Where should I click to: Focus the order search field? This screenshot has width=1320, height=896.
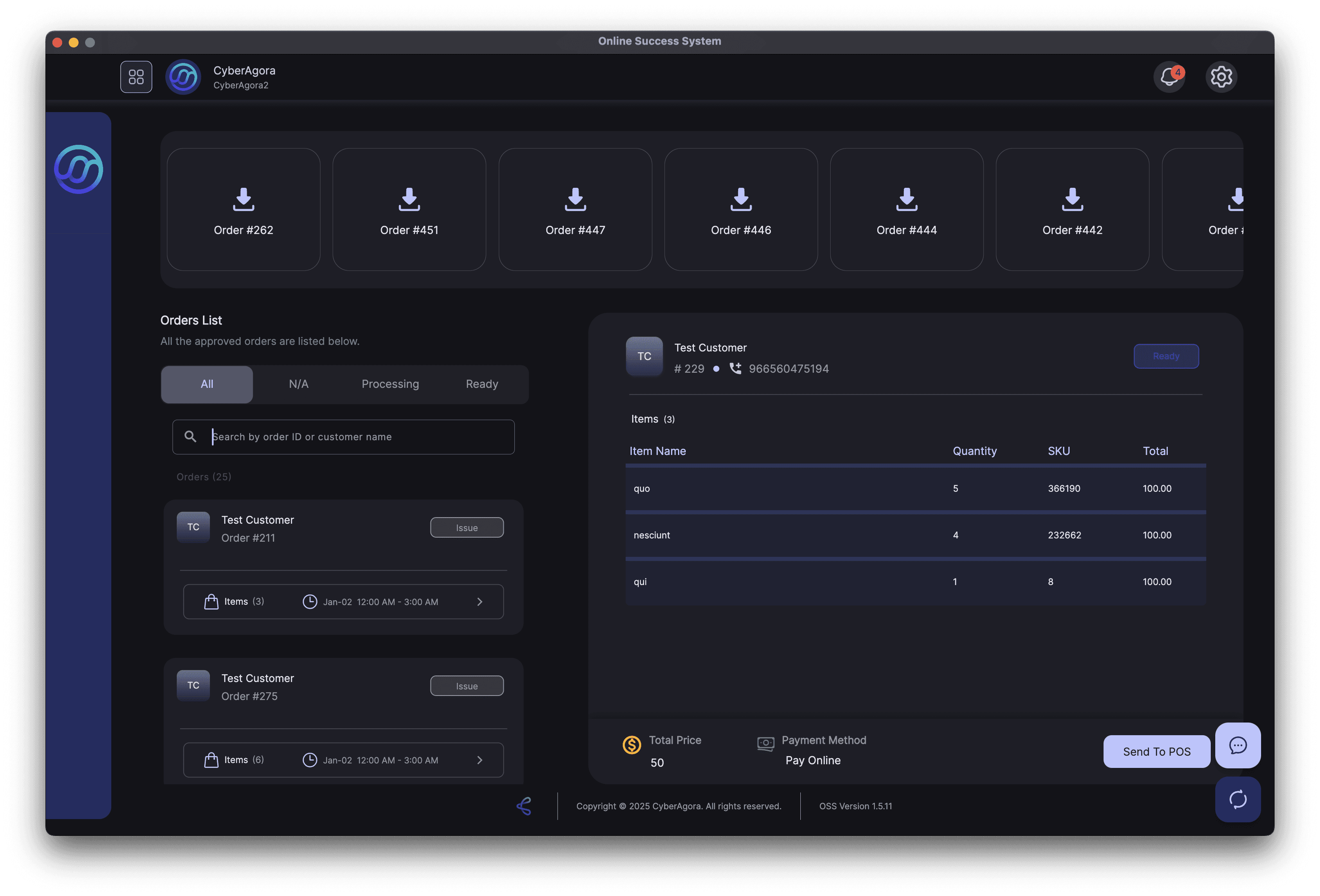[x=352, y=437]
